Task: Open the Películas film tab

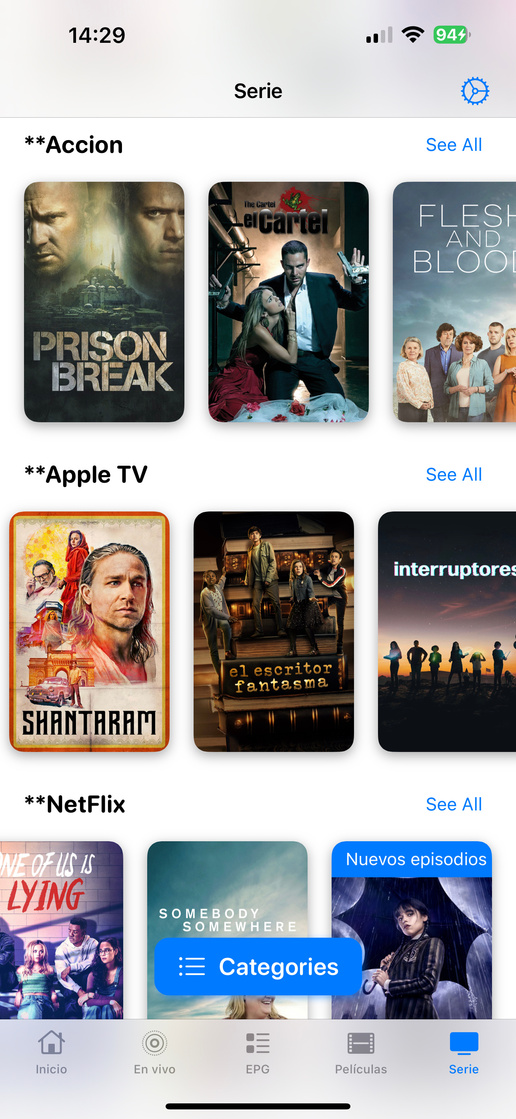Action: coord(360,1053)
